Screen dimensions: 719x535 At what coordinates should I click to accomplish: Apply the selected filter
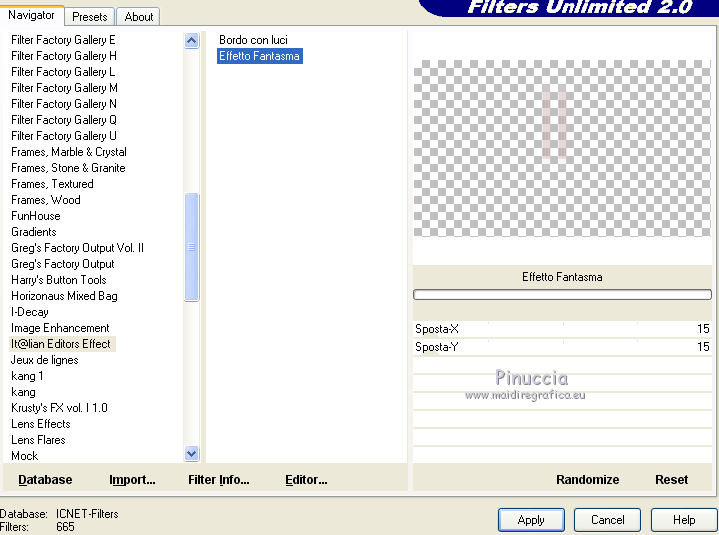click(531, 520)
